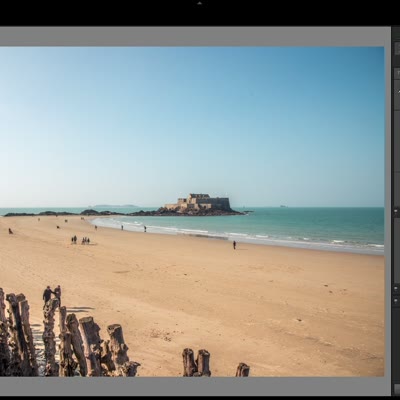Expand the hidden top panel using the triangle arrow
Viewport: 400px width, 400px height.
[x=200, y=3]
